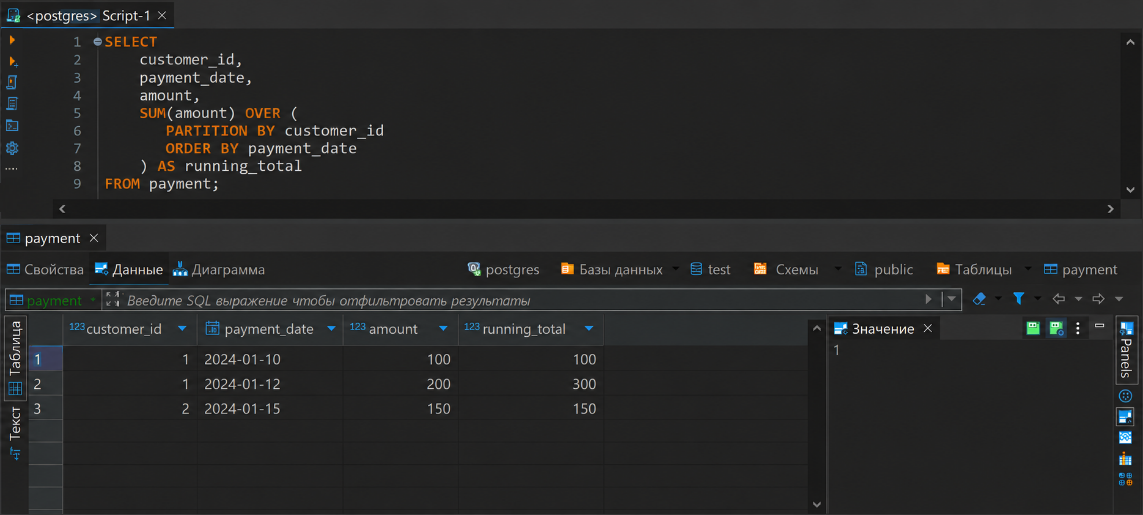Open the Свойства tab
This screenshot has width=1143, height=515.
45,270
